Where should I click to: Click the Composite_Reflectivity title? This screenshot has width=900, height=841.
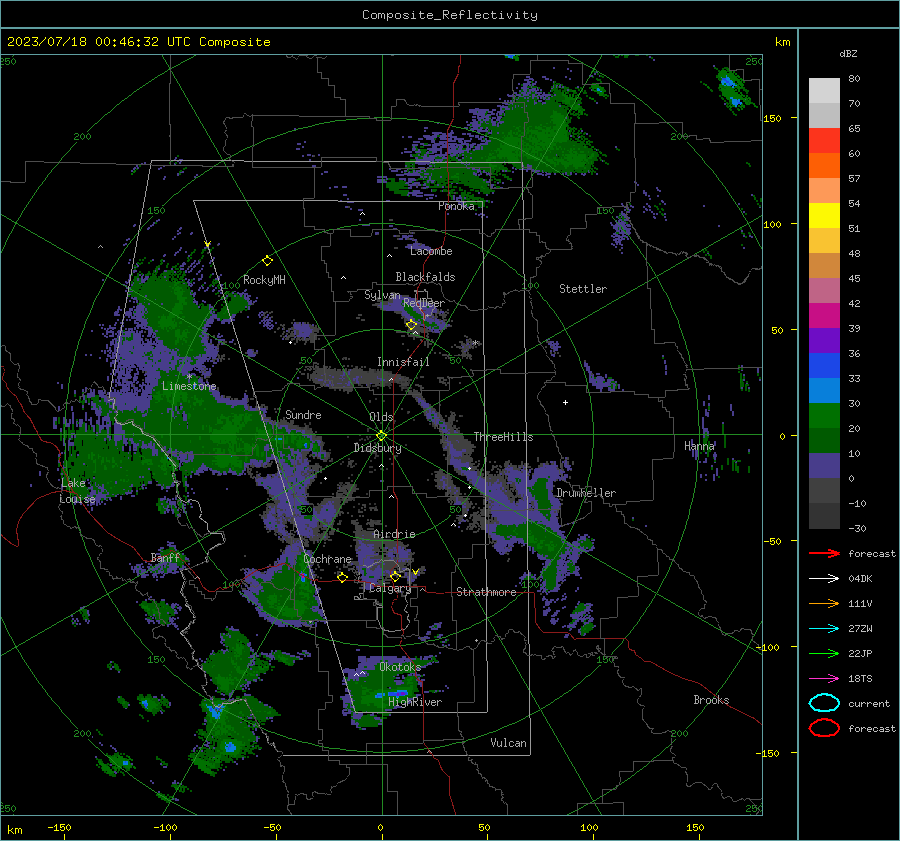tap(449, 15)
